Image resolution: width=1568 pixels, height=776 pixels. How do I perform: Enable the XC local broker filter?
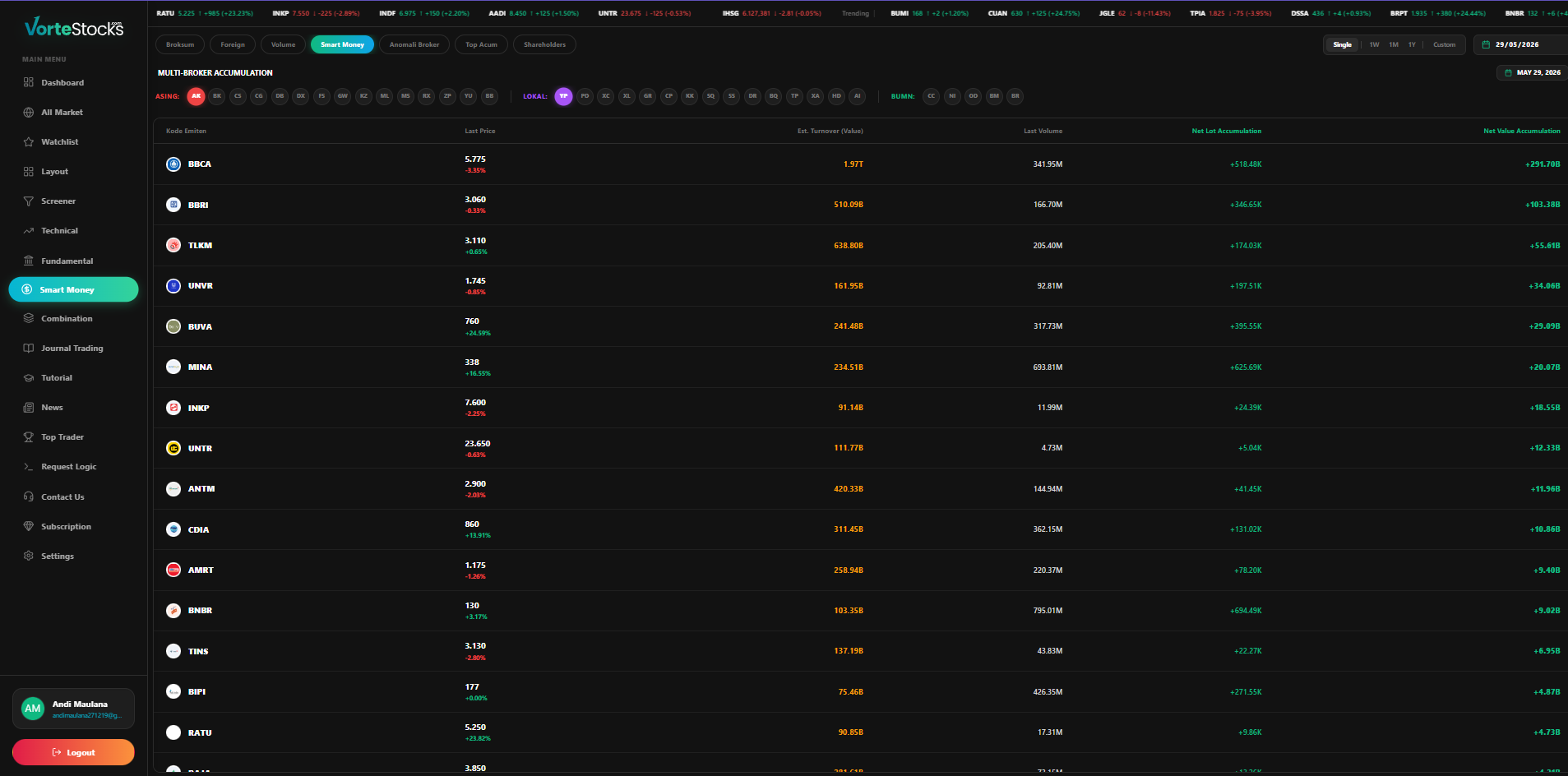606,96
